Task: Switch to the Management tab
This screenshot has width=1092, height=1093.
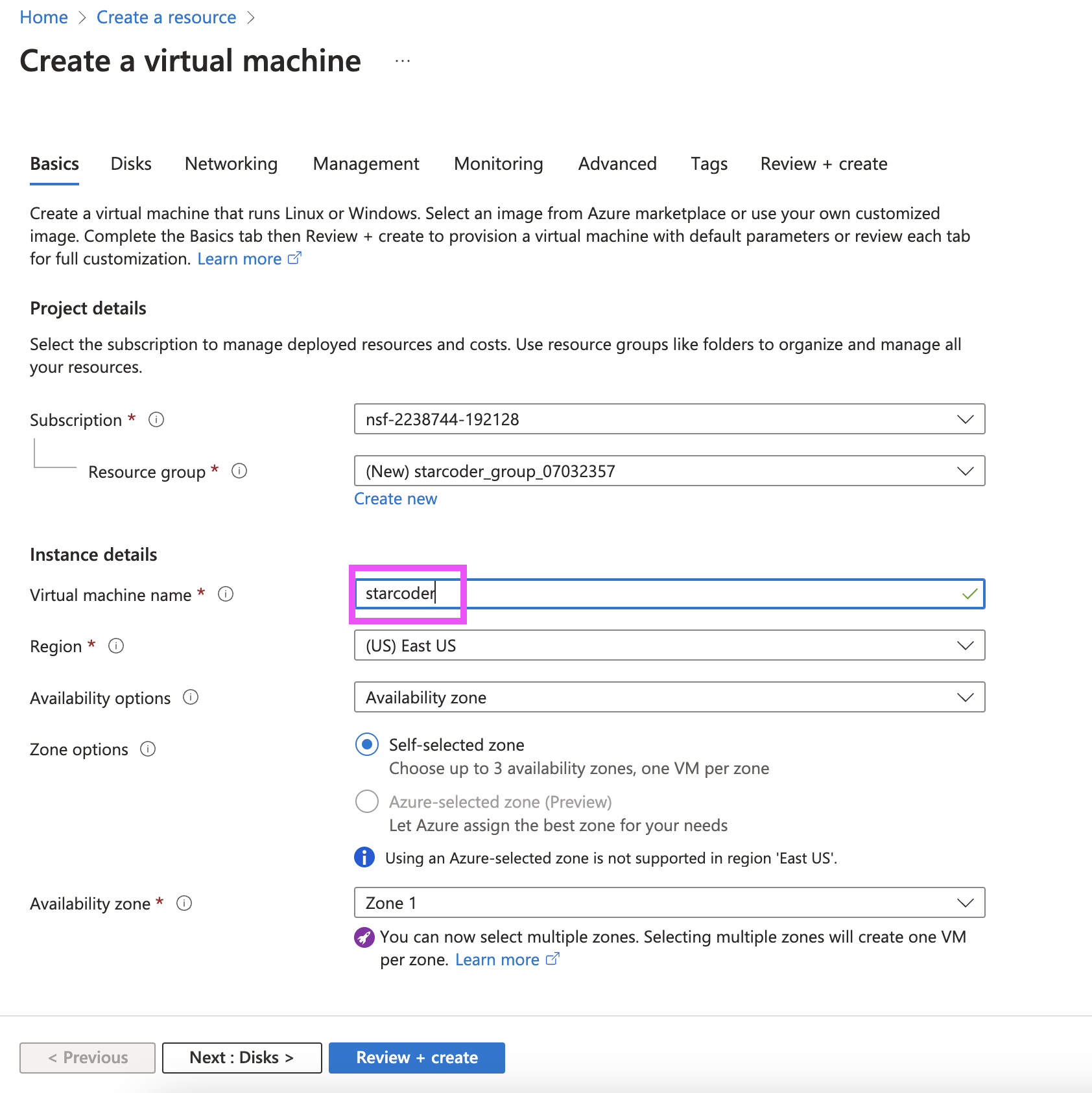Action: tap(366, 164)
